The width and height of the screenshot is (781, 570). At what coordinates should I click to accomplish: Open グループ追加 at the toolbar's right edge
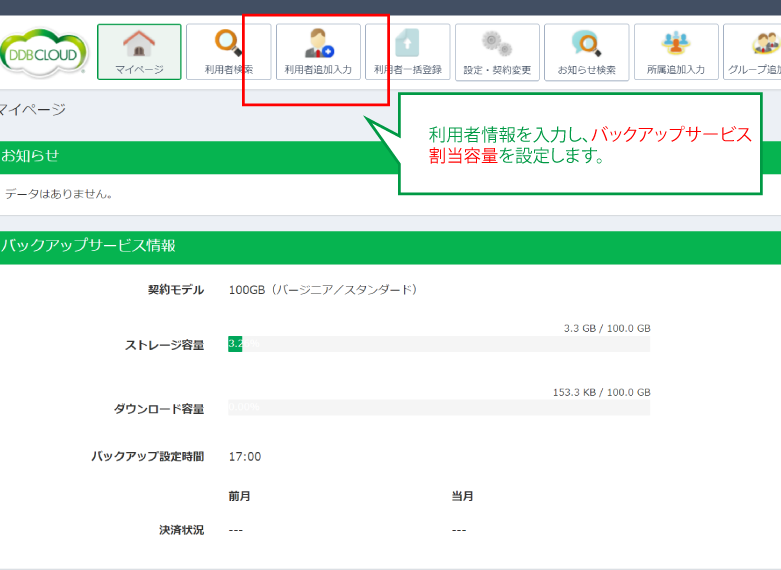753,52
